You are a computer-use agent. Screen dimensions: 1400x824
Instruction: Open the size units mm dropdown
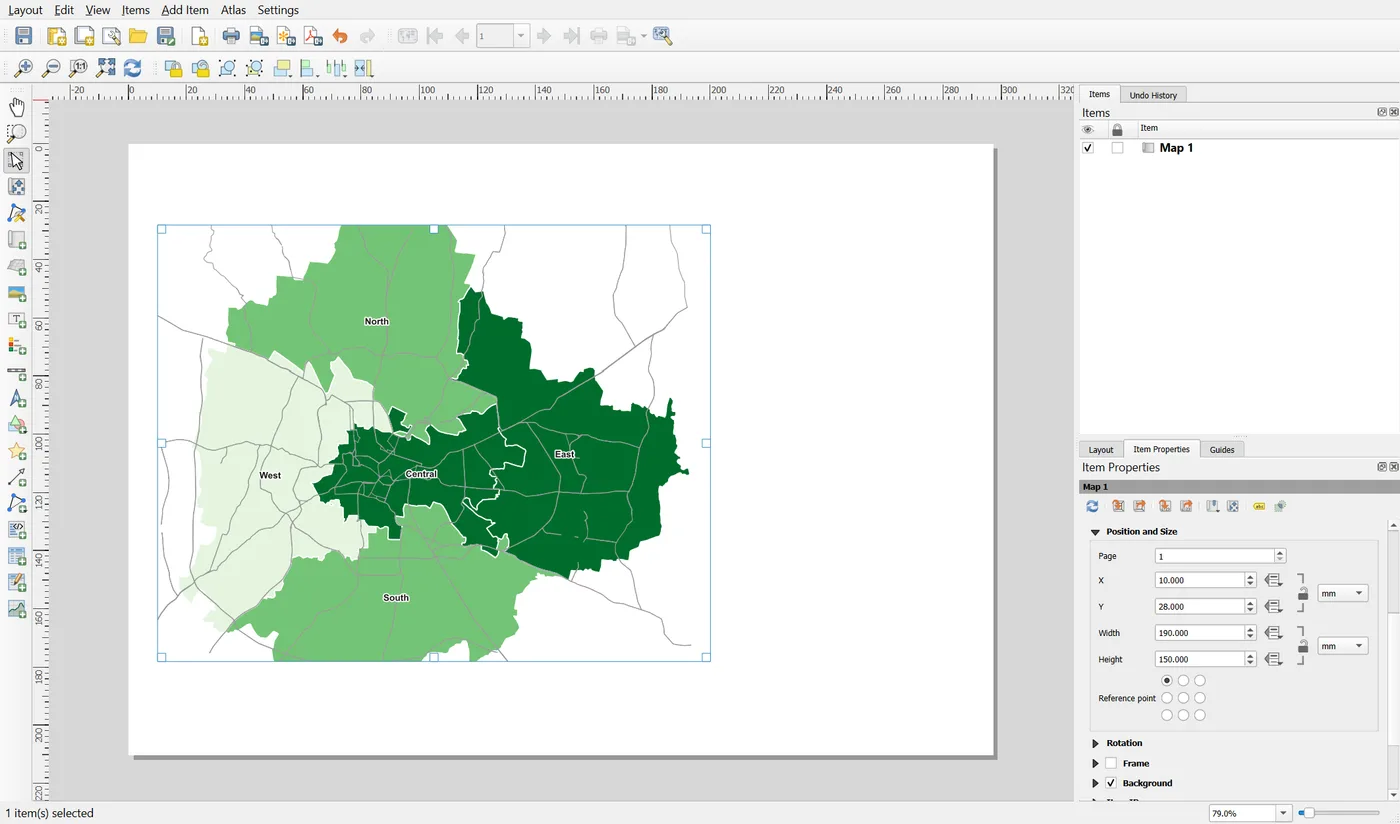click(x=1342, y=646)
